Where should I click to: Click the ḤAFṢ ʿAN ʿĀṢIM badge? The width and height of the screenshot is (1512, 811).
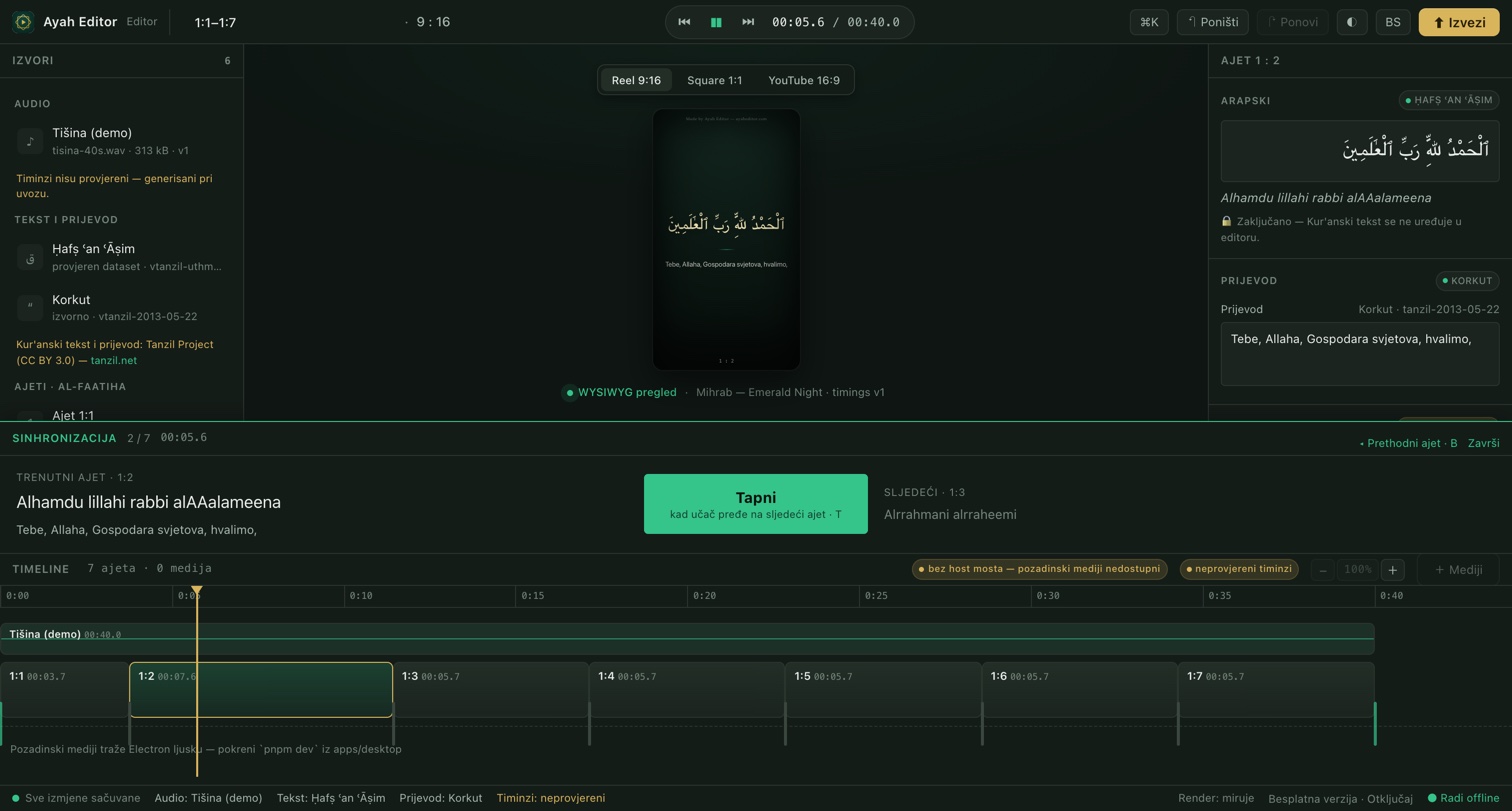click(x=1449, y=100)
